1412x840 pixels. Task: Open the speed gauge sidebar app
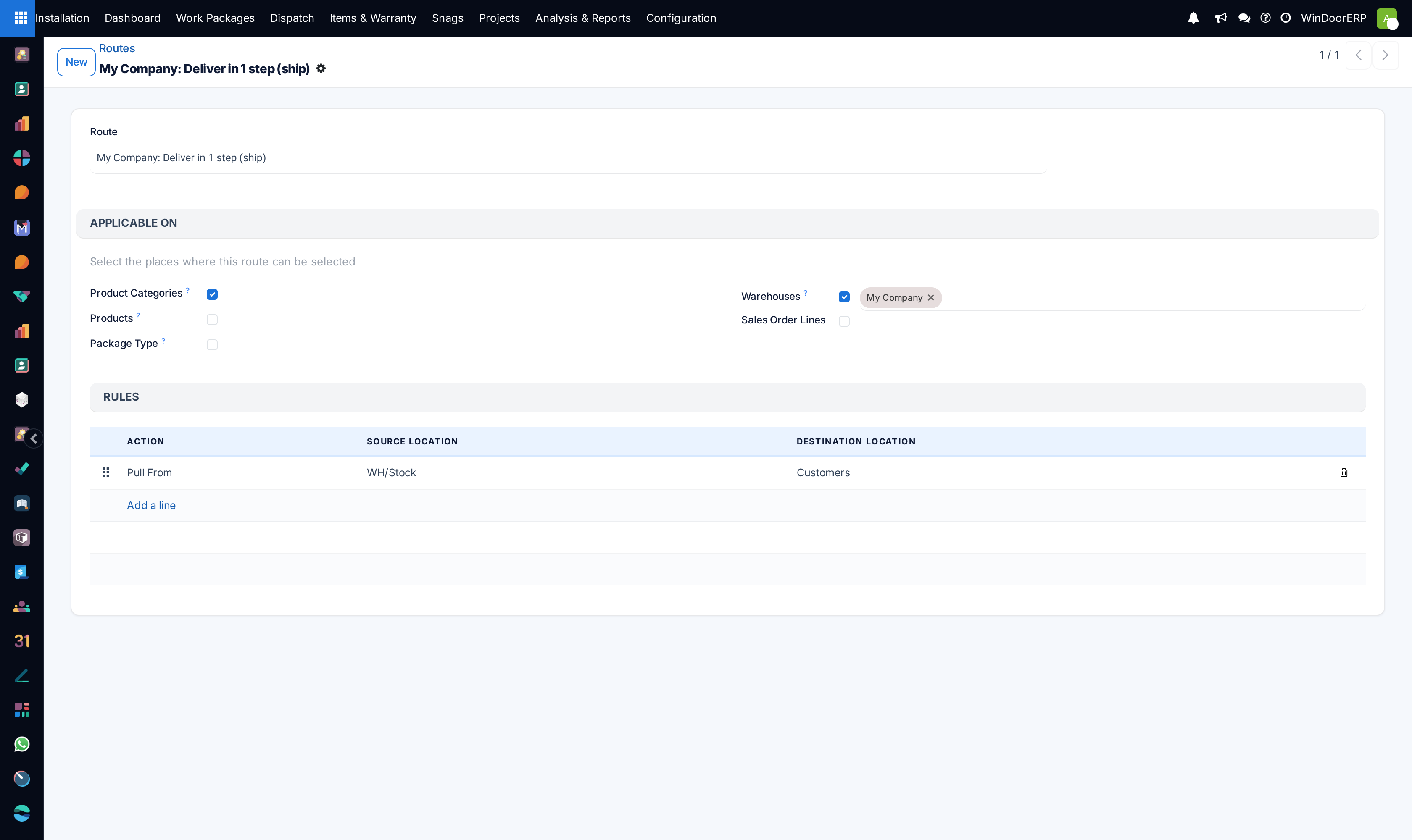point(21,779)
